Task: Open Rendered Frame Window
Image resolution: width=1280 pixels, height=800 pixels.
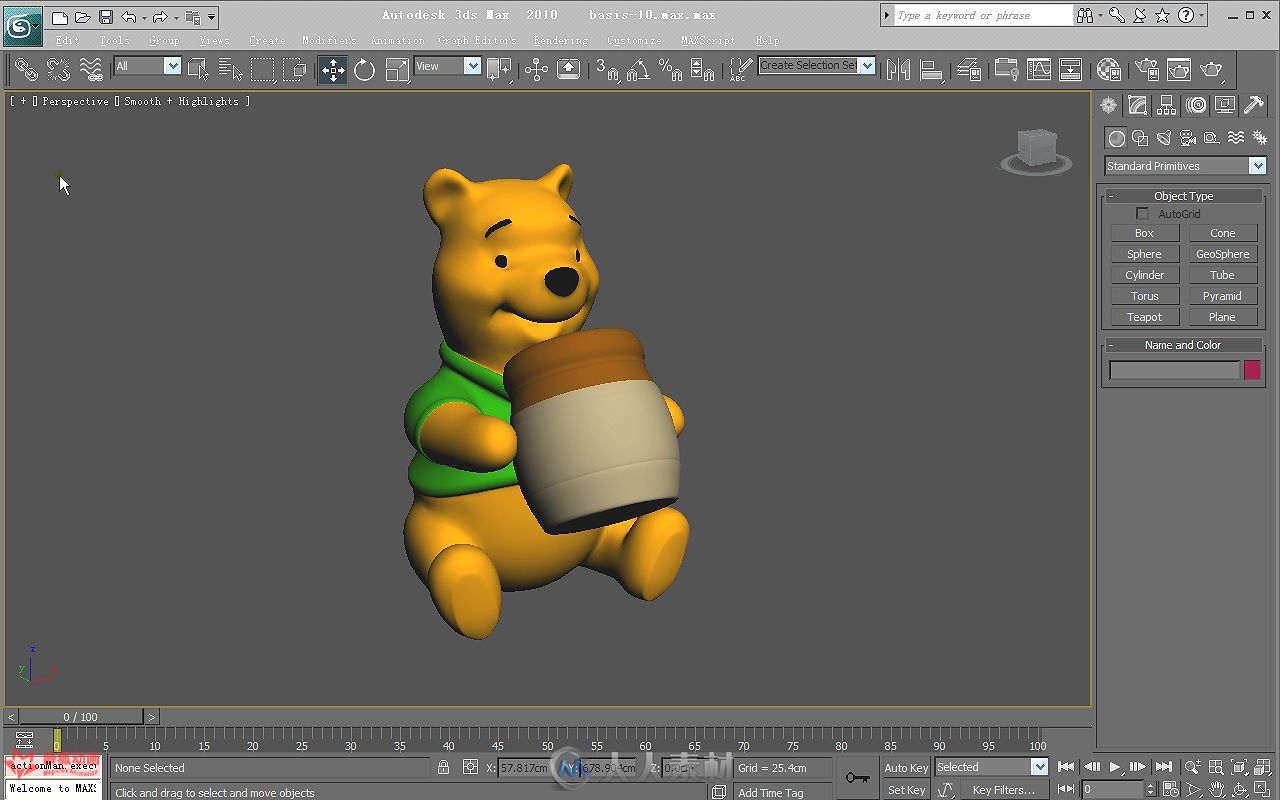Action: [1179, 69]
